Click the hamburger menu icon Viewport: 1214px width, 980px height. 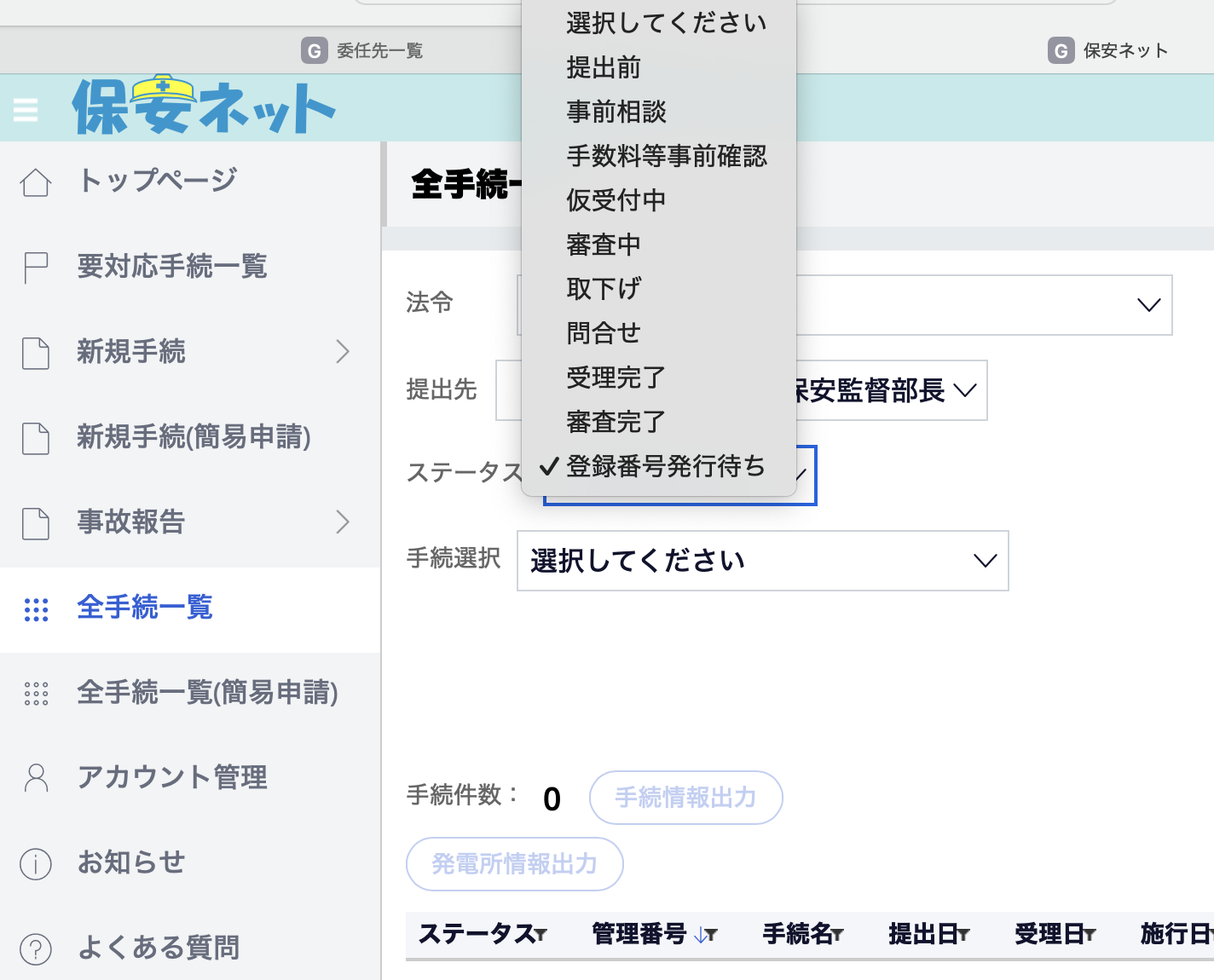[26, 110]
